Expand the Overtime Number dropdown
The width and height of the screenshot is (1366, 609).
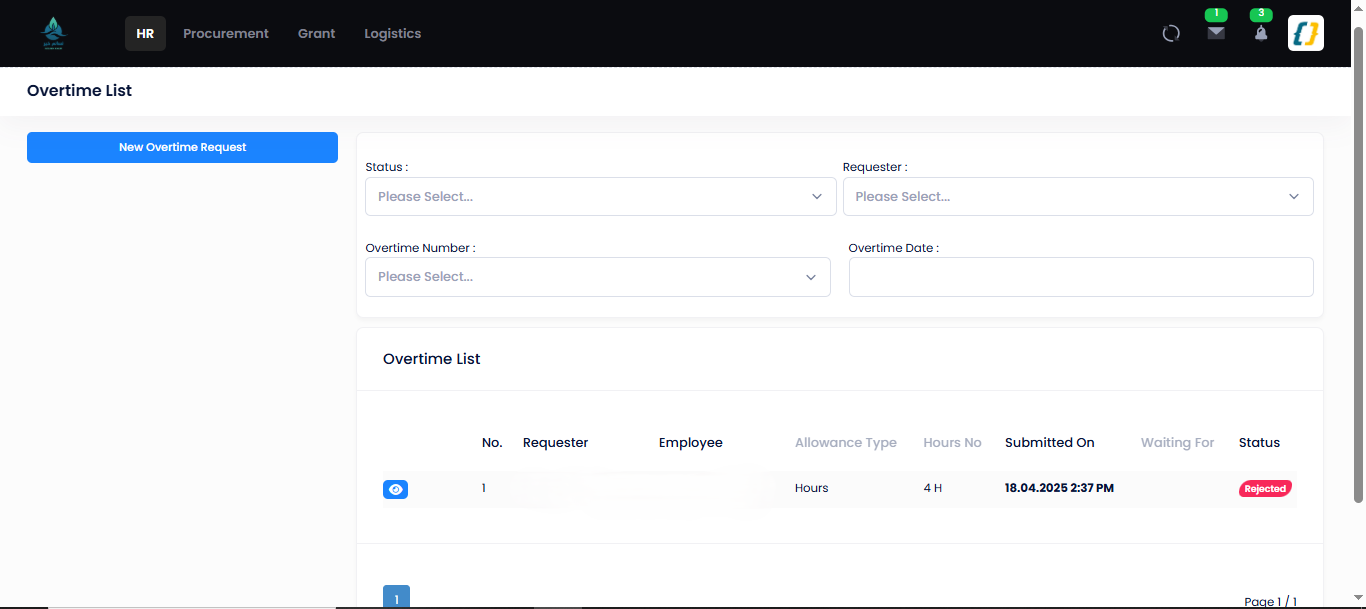tap(598, 277)
